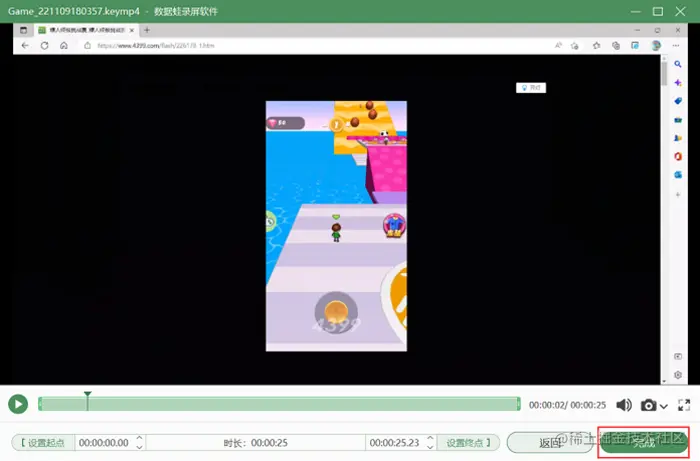Click the green 完成 finish button
Screen dimensions: 700x461
[644, 443]
